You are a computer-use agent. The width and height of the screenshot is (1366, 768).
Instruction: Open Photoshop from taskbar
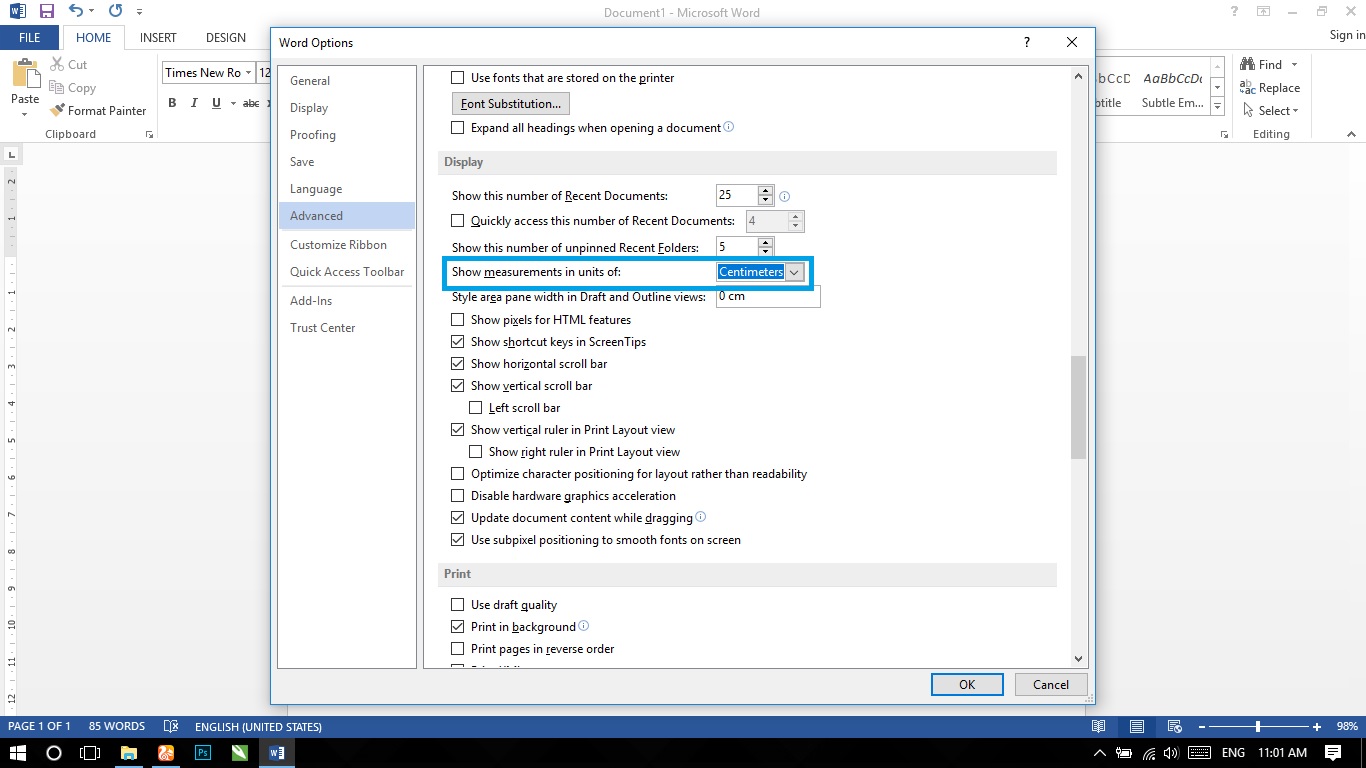click(x=203, y=753)
